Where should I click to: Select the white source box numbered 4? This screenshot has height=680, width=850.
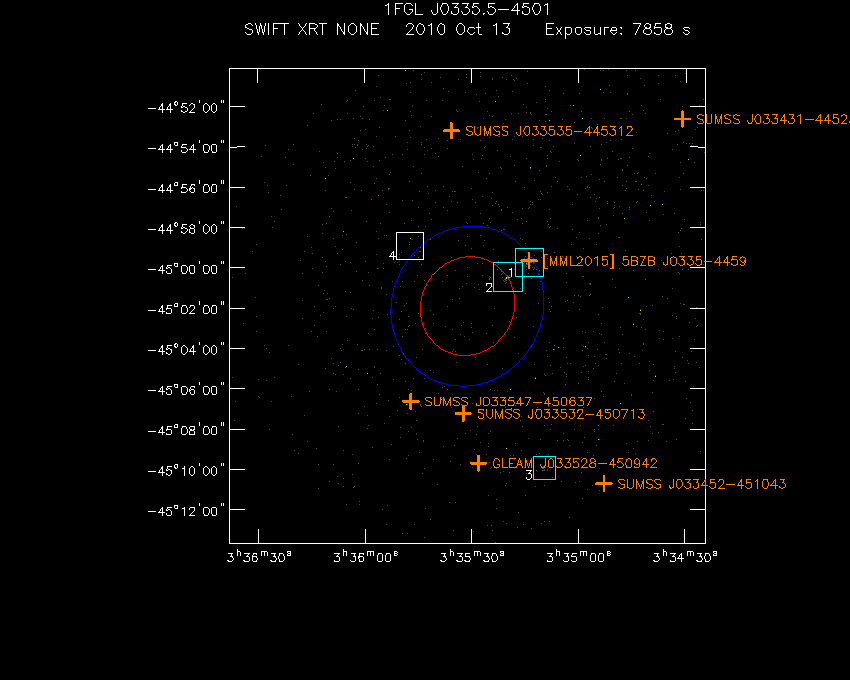point(410,246)
